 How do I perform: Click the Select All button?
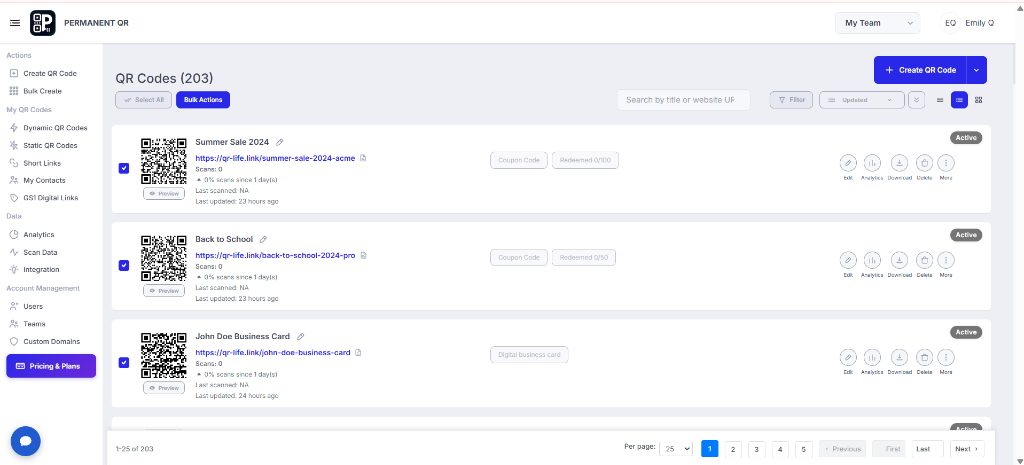[144, 100]
